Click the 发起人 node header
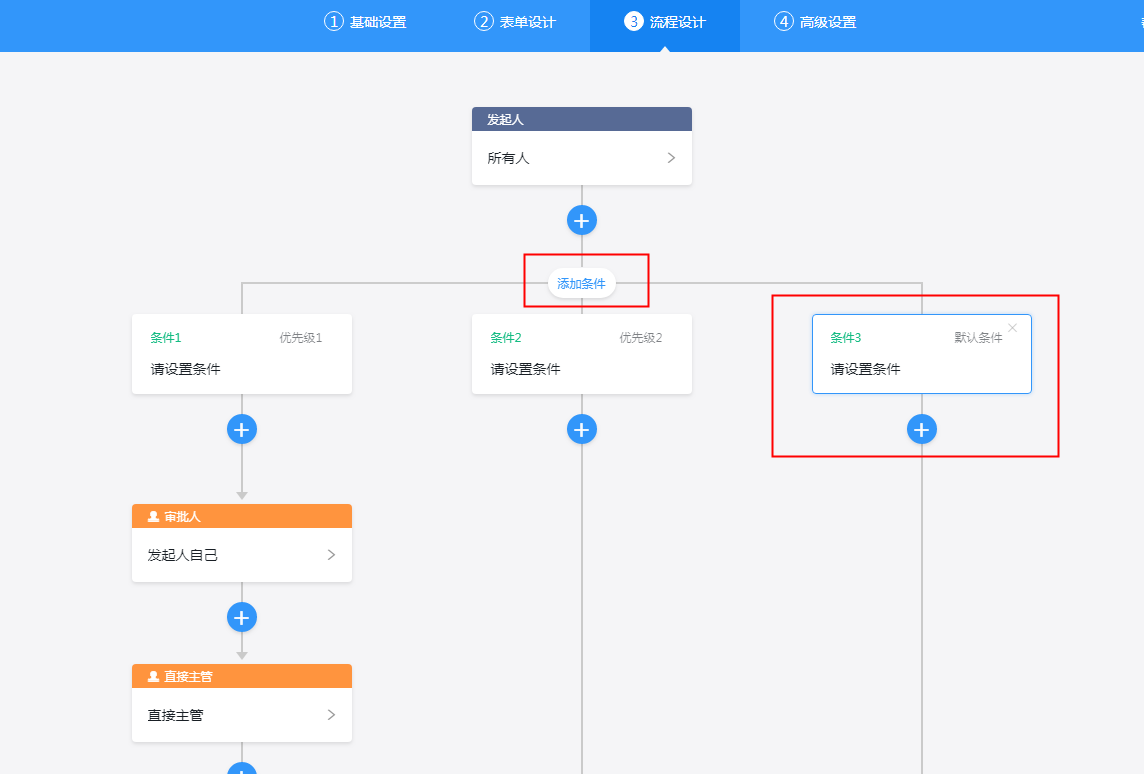1144x774 pixels. coord(581,119)
